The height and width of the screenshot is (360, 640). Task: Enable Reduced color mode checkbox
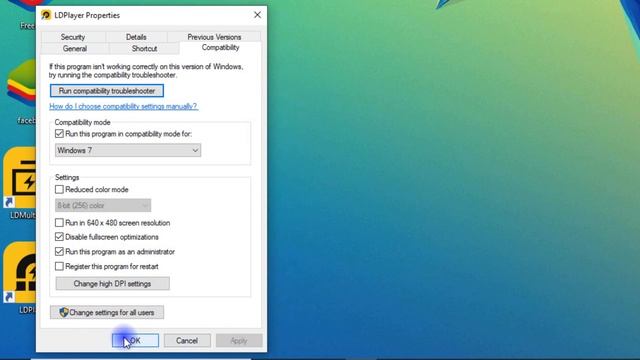(59, 189)
